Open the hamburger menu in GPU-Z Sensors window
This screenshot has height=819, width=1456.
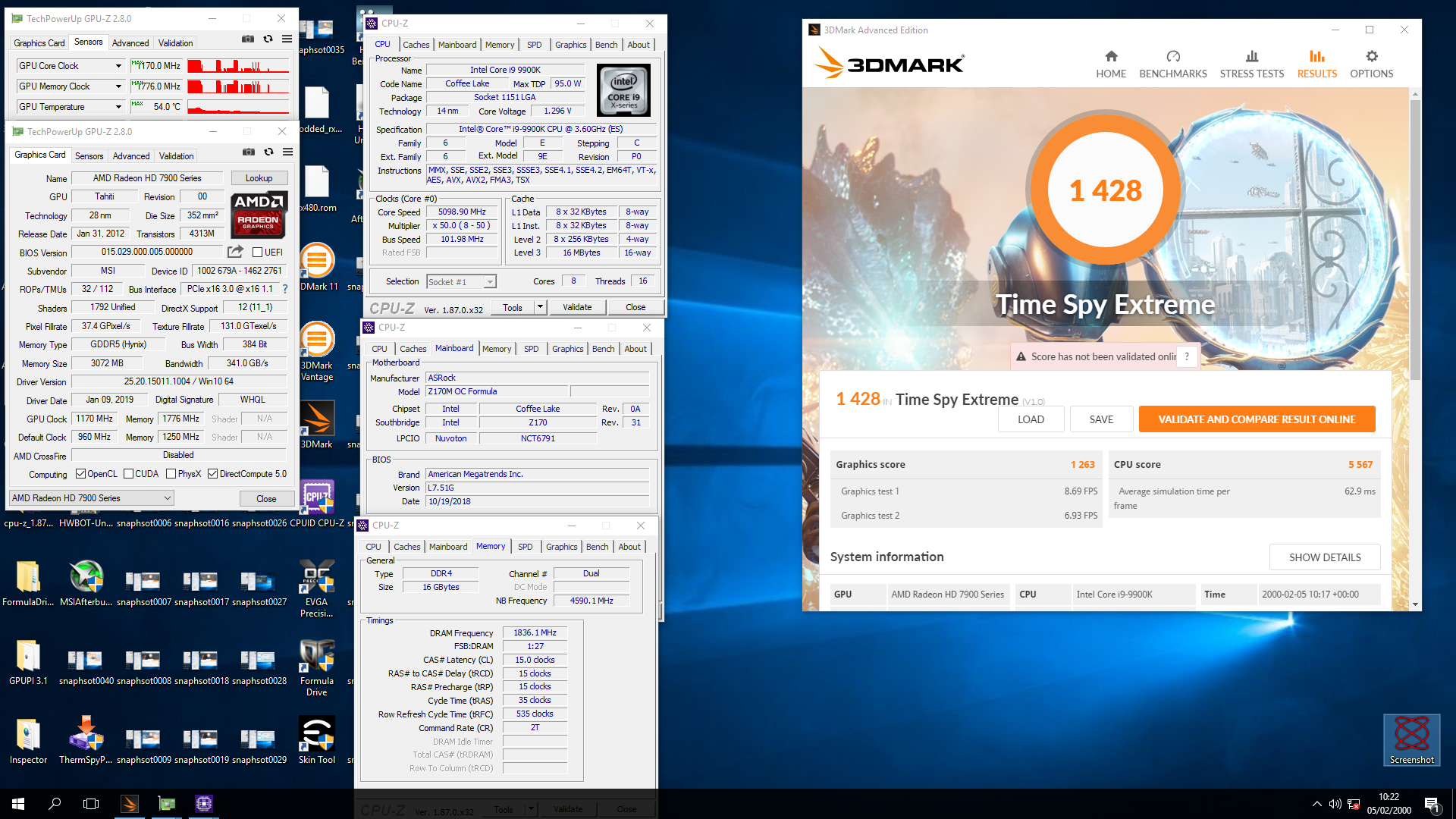click(287, 39)
